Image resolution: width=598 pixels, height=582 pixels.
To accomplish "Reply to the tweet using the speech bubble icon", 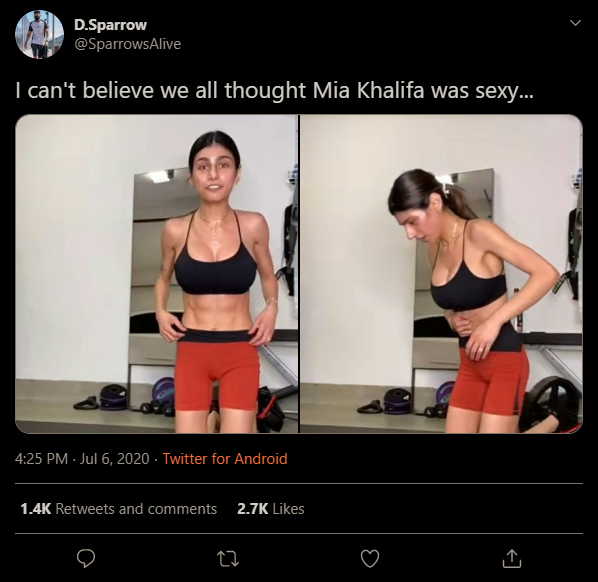I will (x=86, y=559).
